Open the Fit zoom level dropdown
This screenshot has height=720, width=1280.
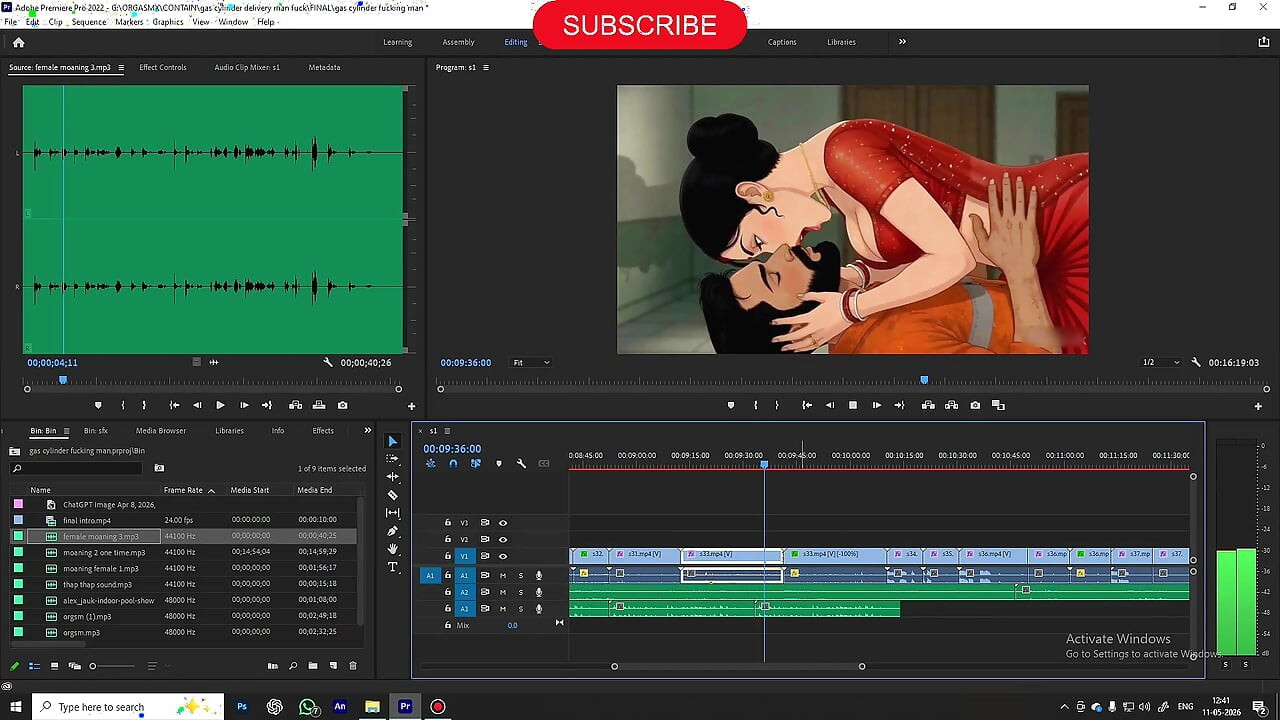coord(531,362)
